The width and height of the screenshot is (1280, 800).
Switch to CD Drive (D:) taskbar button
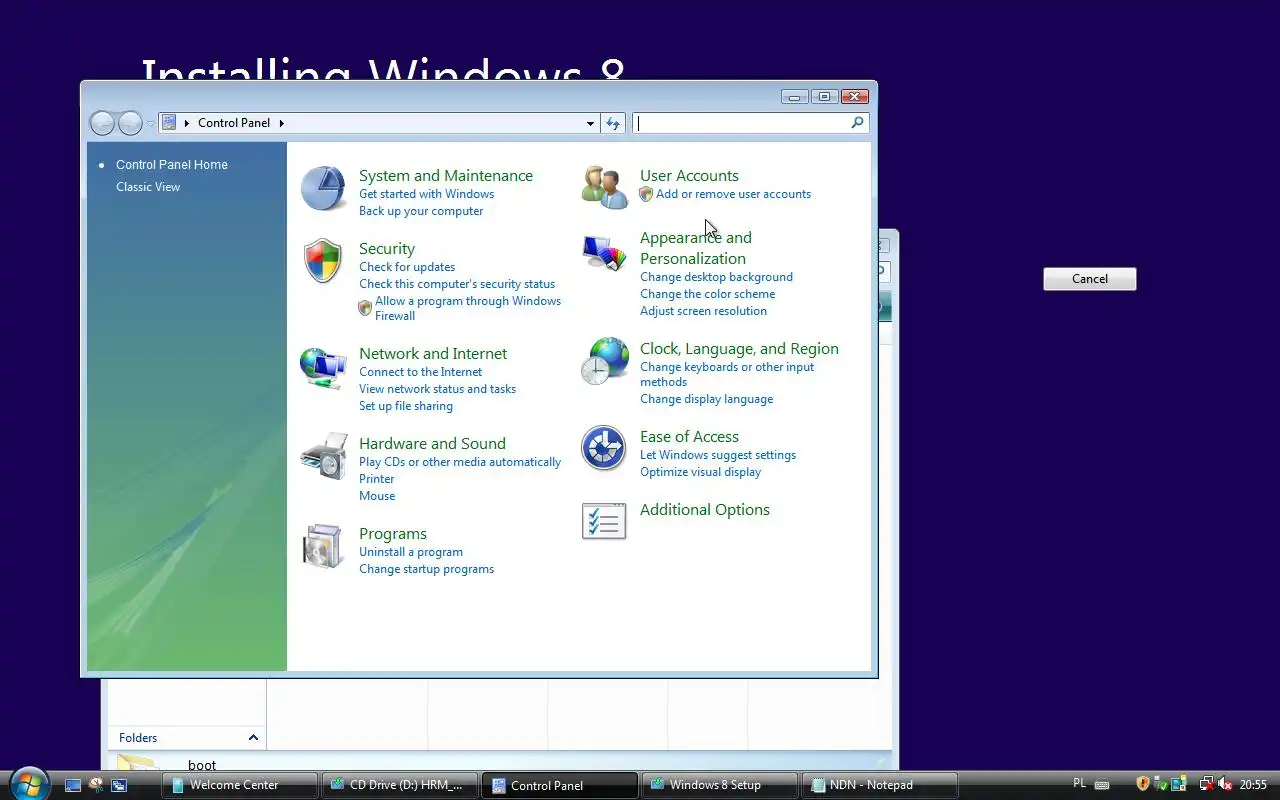399,785
